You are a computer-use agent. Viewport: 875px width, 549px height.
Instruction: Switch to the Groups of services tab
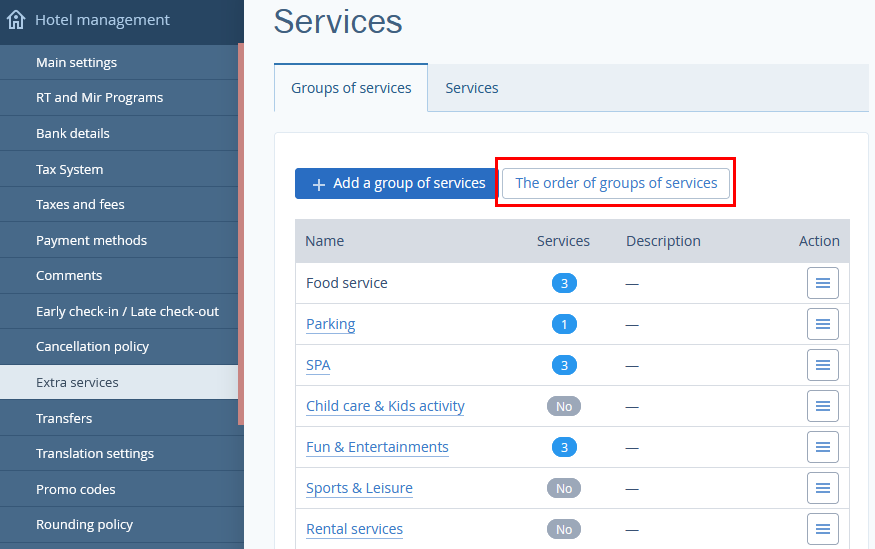click(351, 88)
